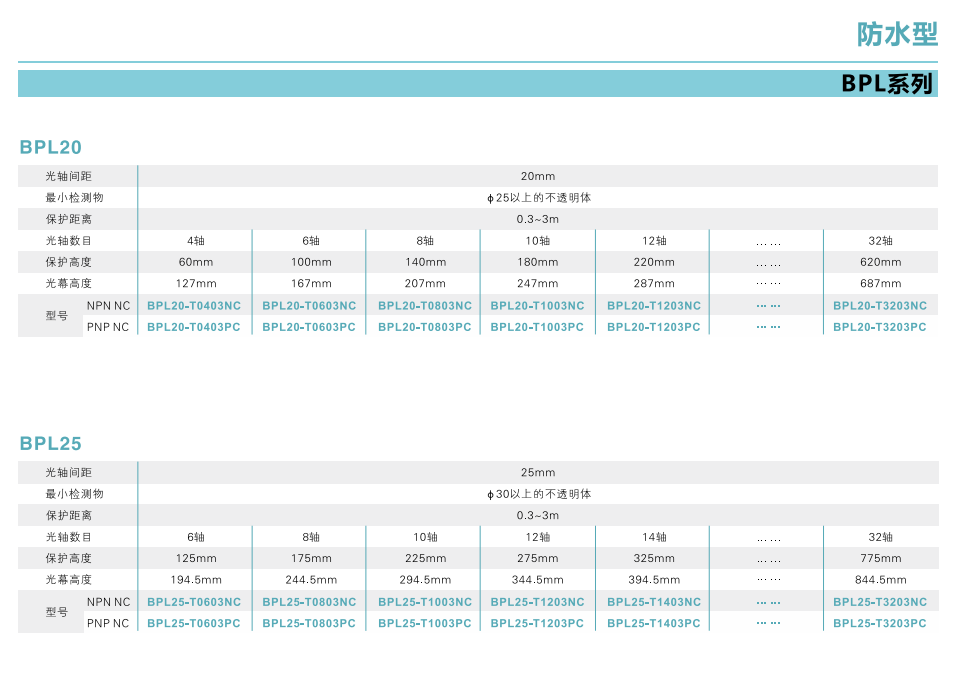Click the BPL25-T1403NC model

pos(654,602)
